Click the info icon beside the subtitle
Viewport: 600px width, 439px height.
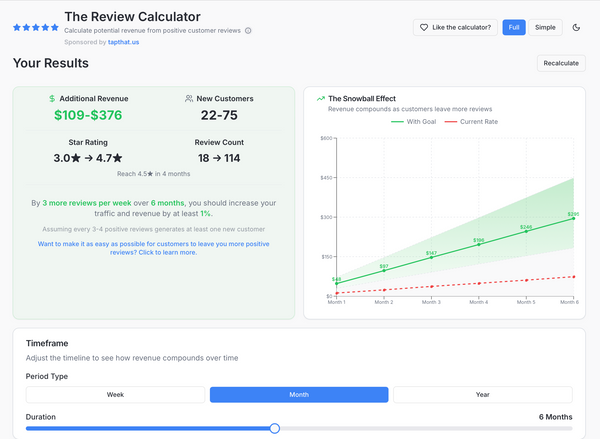[x=248, y=30]
